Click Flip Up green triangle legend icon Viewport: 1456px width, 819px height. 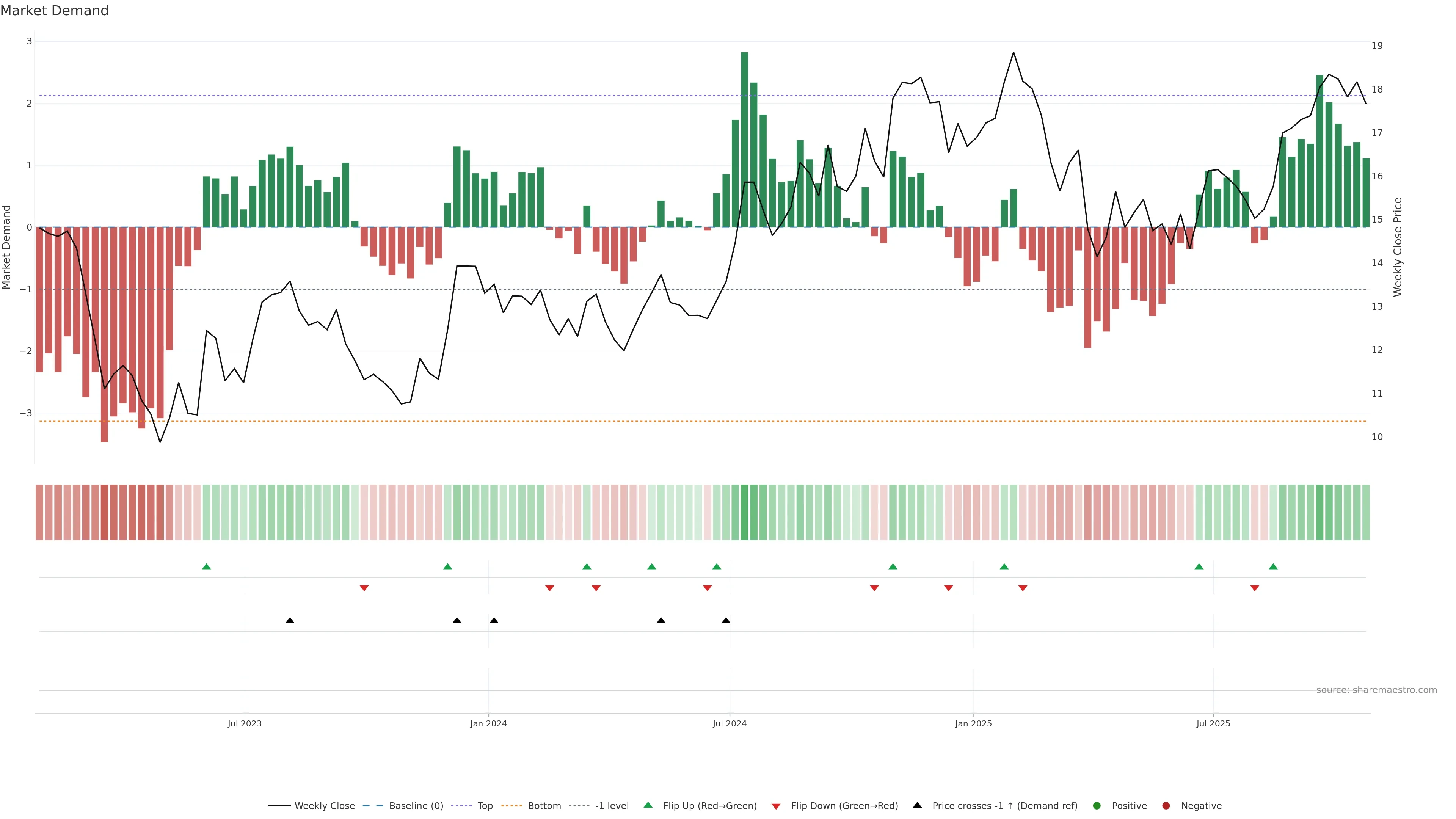[648, 805]
